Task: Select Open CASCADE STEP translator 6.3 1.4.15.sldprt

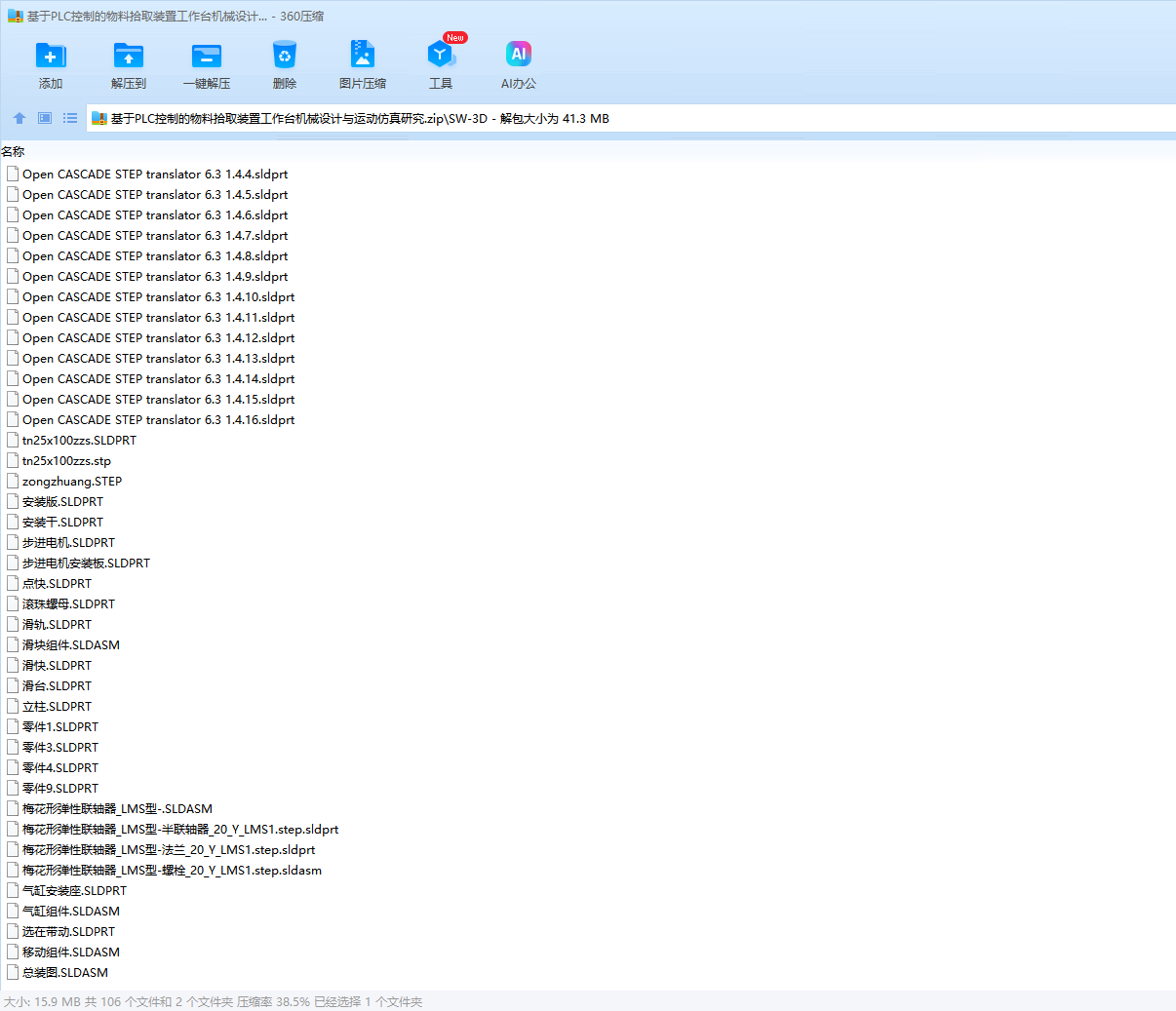Action: point(159,399)
